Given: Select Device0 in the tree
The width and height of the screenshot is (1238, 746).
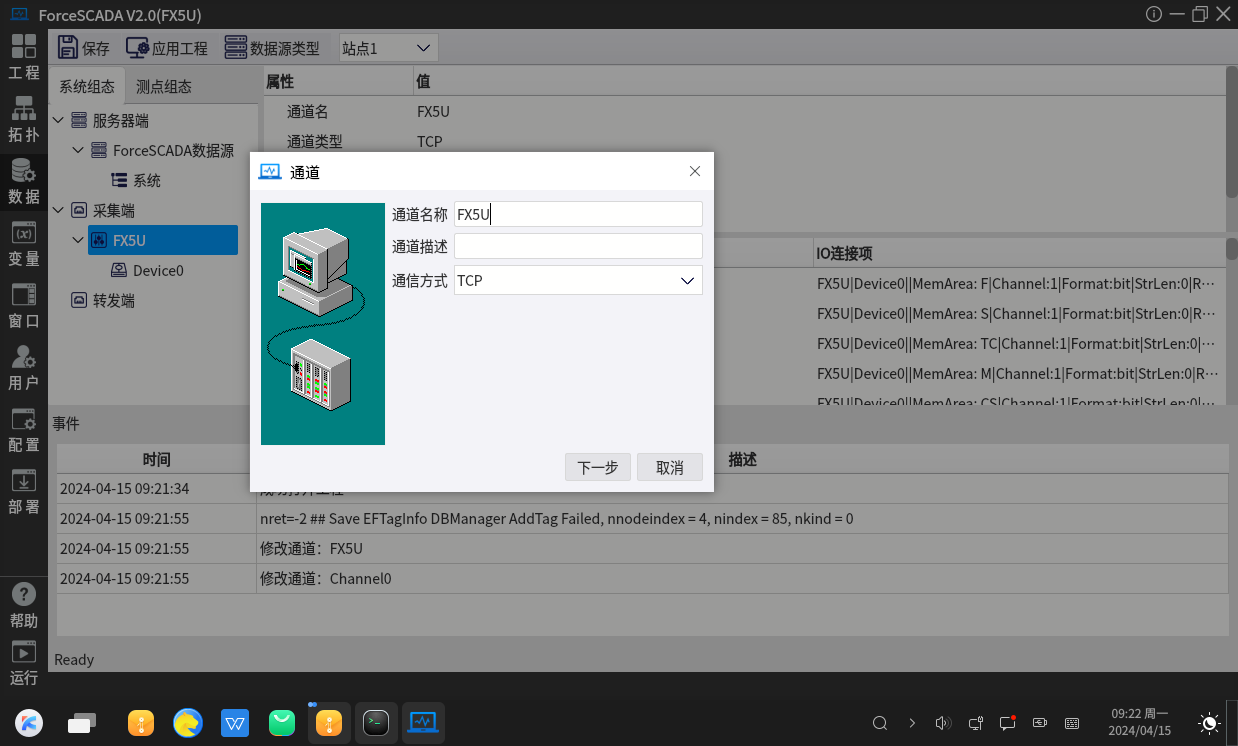Looking at the screenshot, I should 158,271.
